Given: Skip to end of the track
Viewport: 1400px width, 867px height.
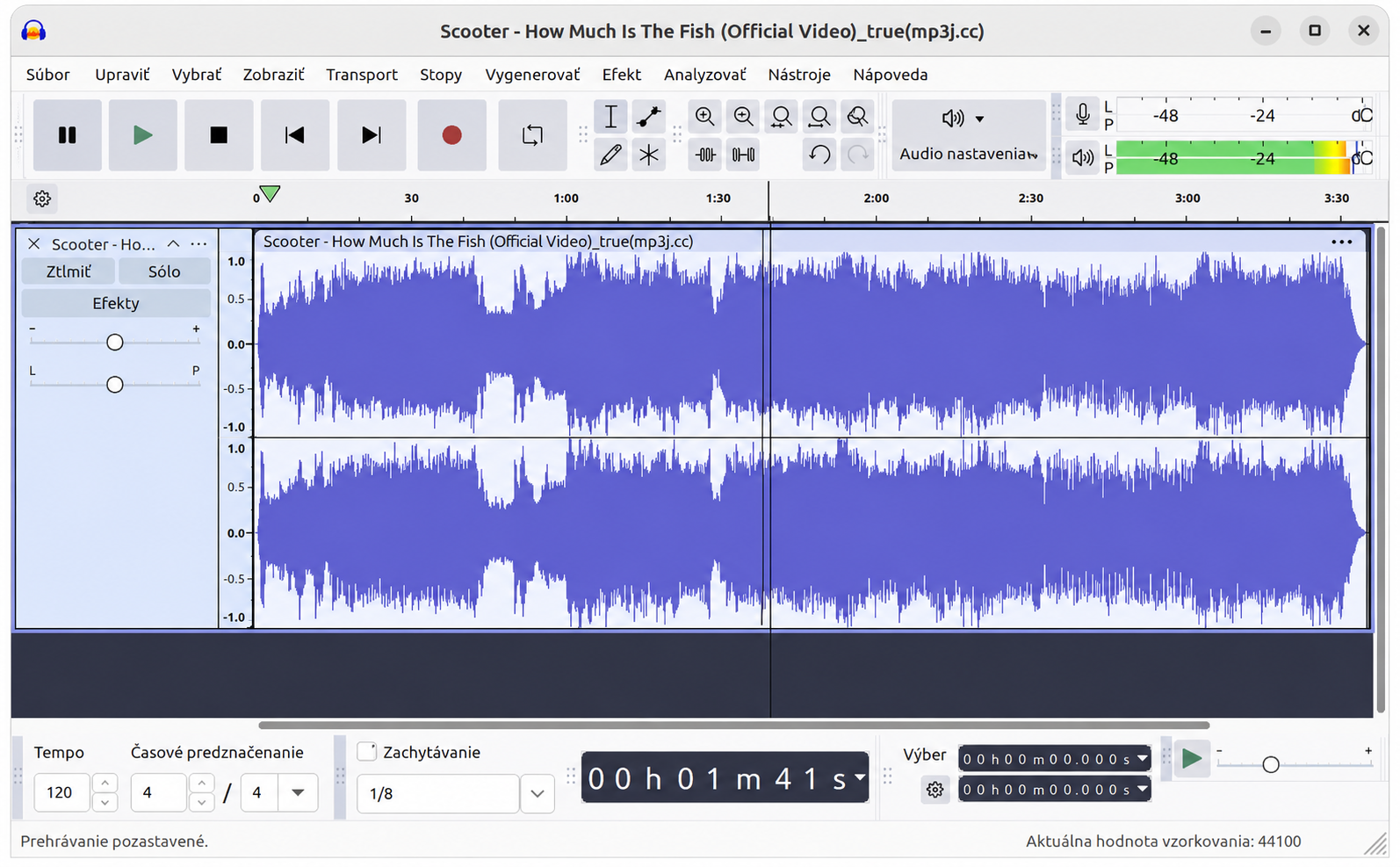Looking at the screenshot, I should 372,135.
